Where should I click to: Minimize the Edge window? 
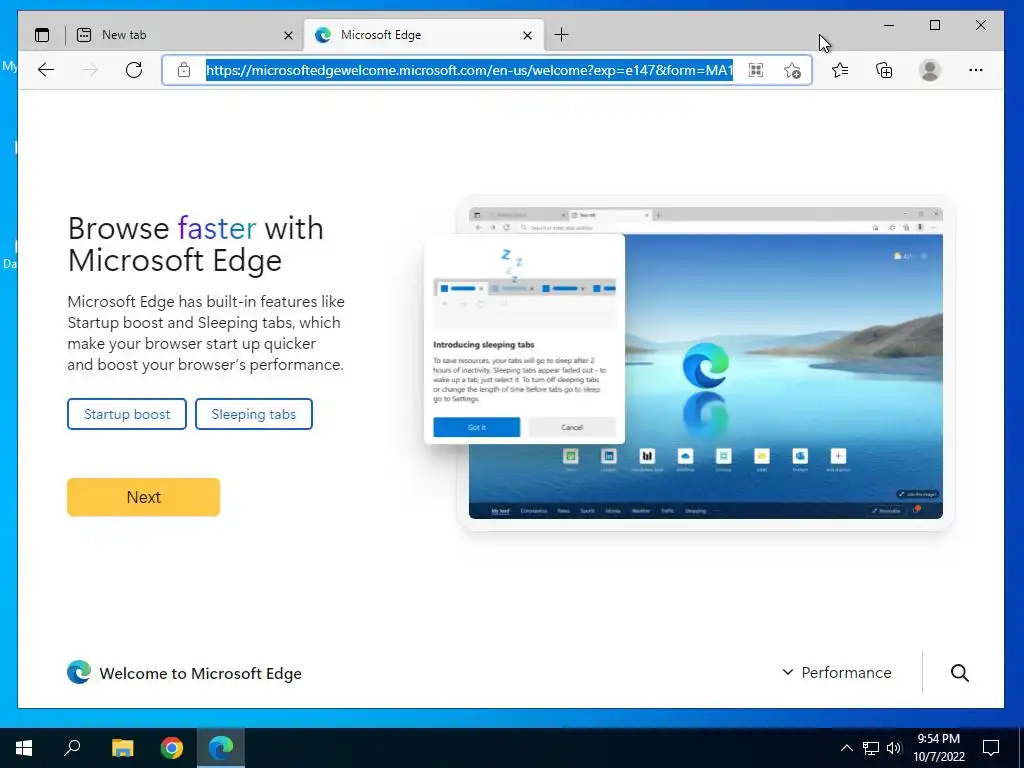[x=889, y=25]
